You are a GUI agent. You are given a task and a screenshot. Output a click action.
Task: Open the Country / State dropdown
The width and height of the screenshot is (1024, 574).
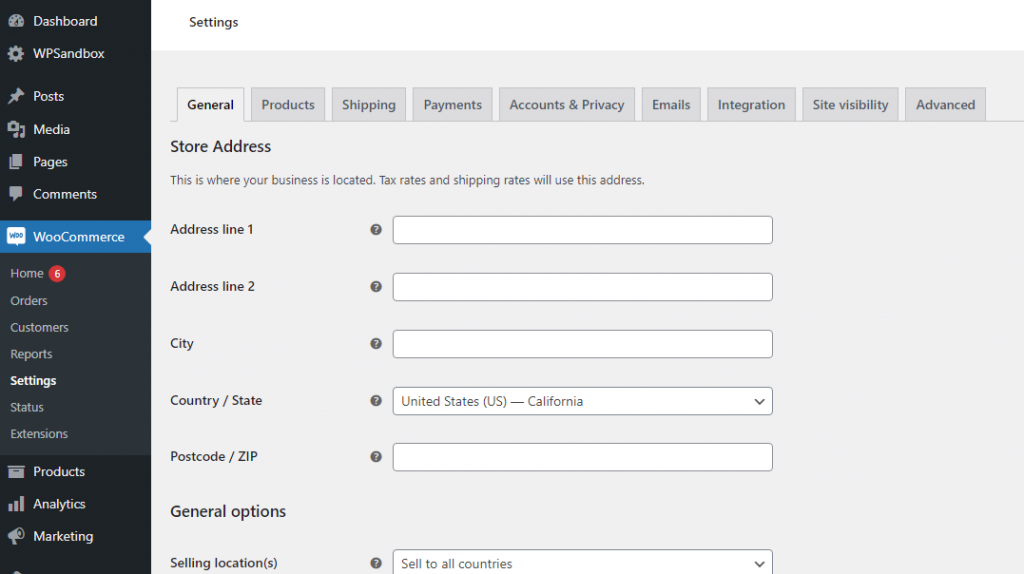(x=583, y=401)
